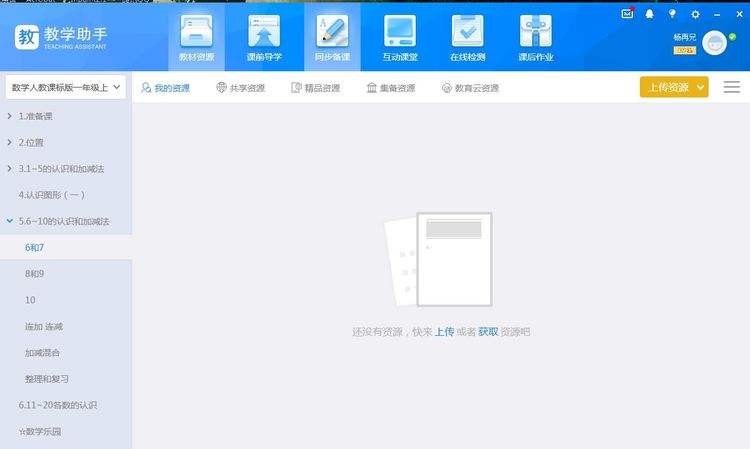
Task: Open 课前导学 pre-class guide module
Action: [264, 38]
